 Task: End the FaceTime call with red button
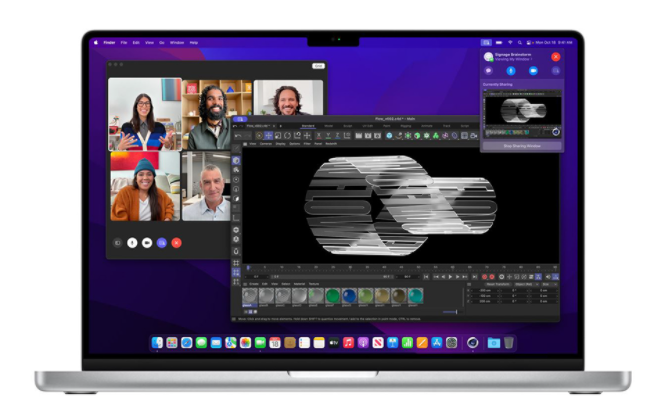(x=176, y=242)
